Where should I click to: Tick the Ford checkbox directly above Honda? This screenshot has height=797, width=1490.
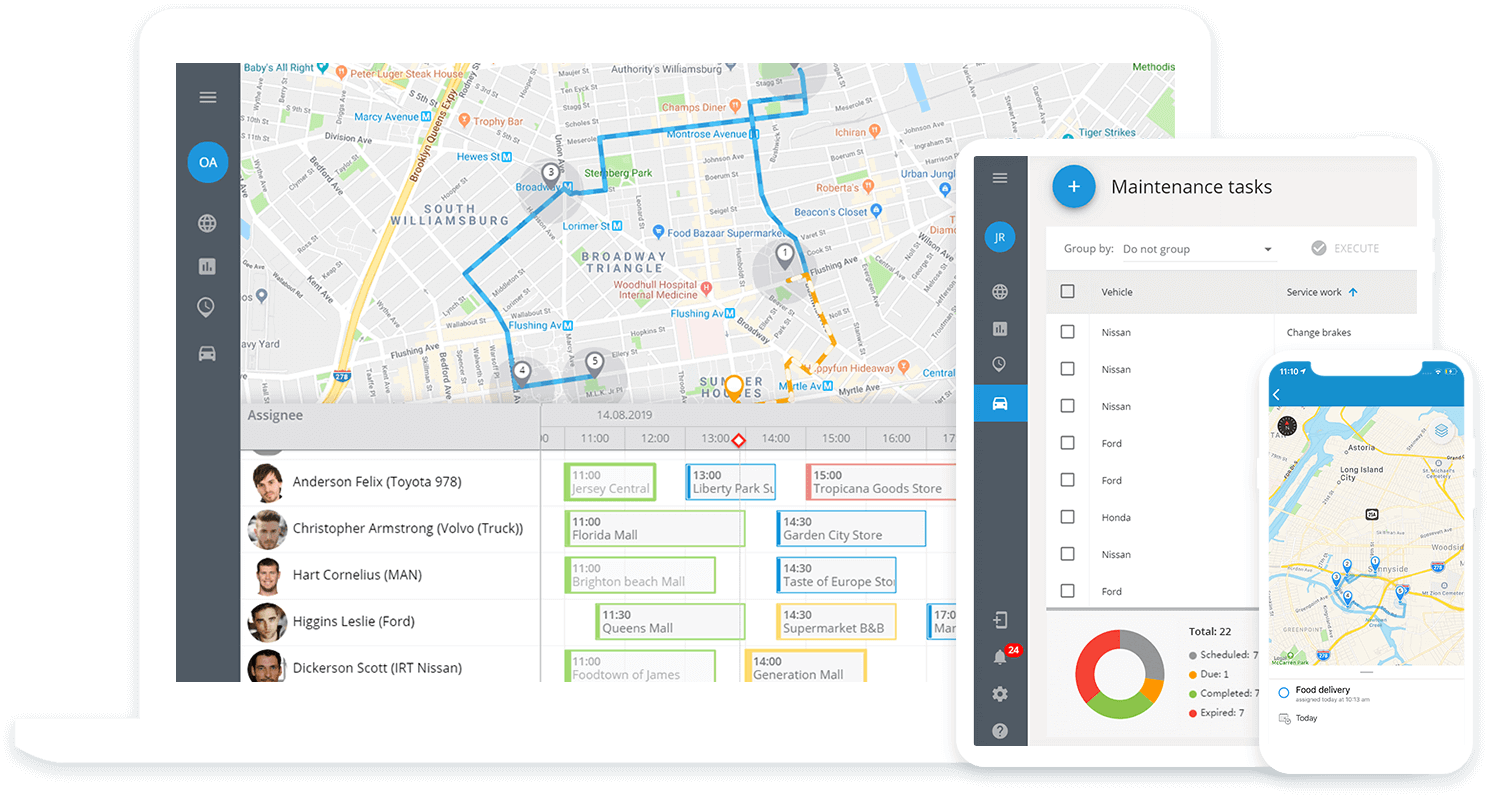(x=1067, y=479)
